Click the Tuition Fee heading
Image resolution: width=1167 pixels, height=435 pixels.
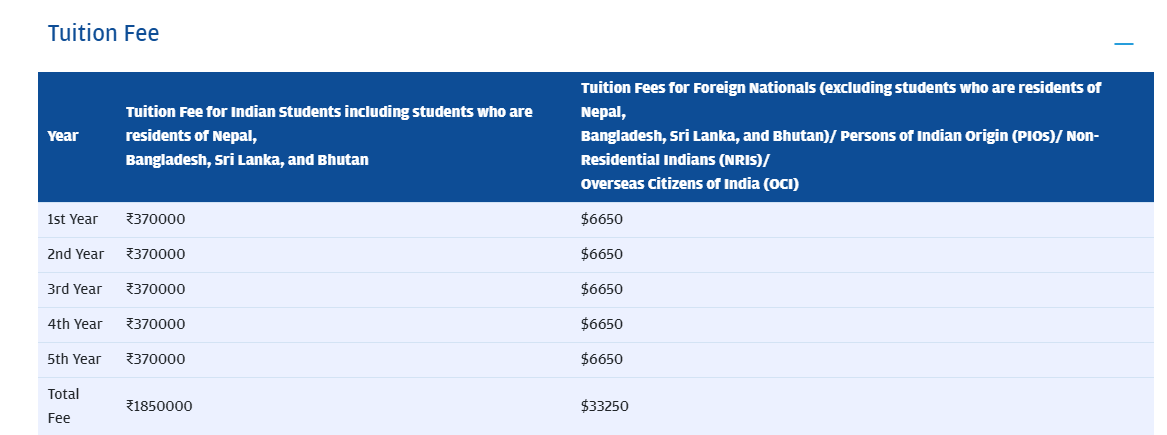103,33
